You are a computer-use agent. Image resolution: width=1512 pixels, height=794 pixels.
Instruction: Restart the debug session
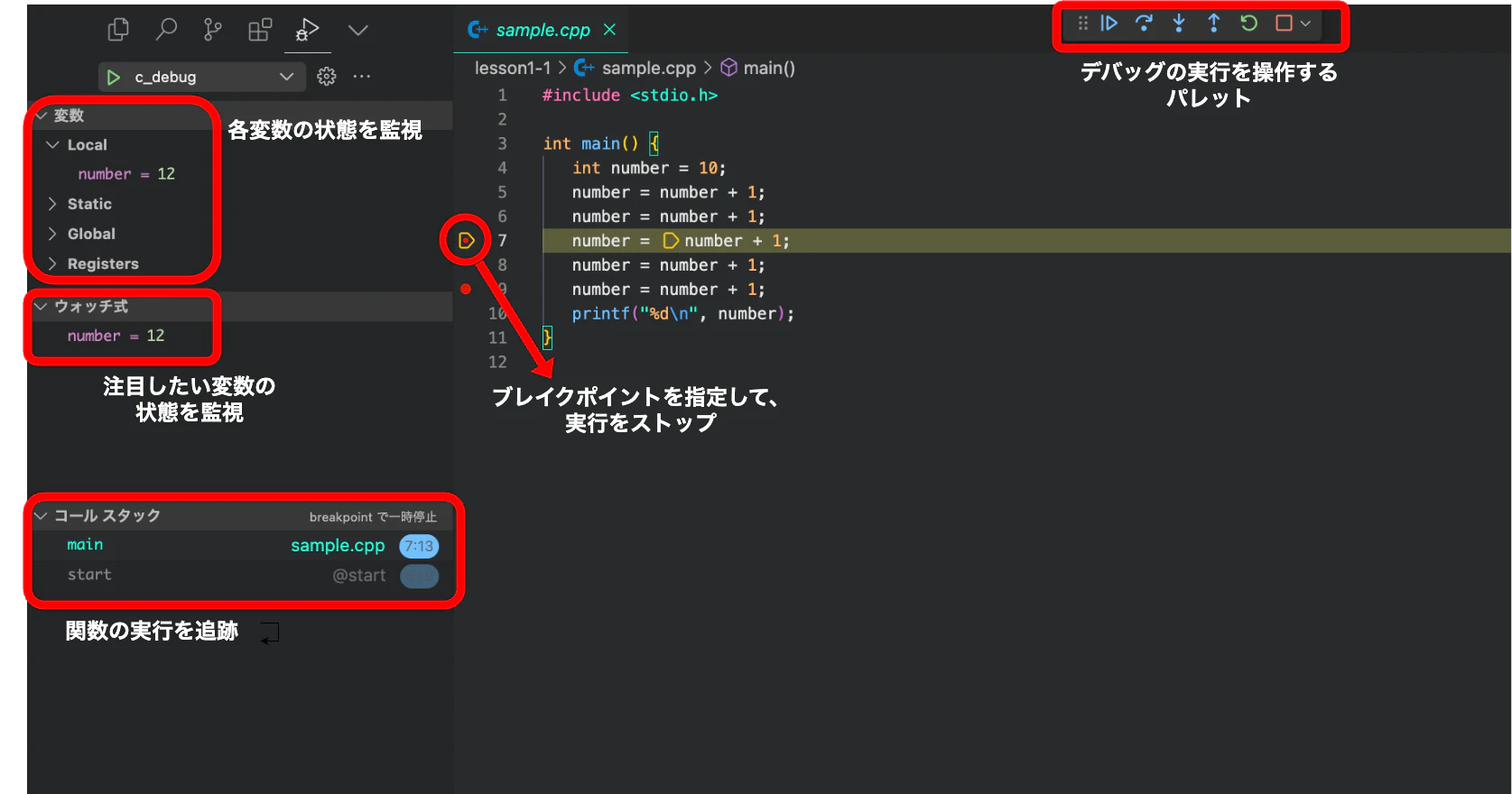[1249, 23]
